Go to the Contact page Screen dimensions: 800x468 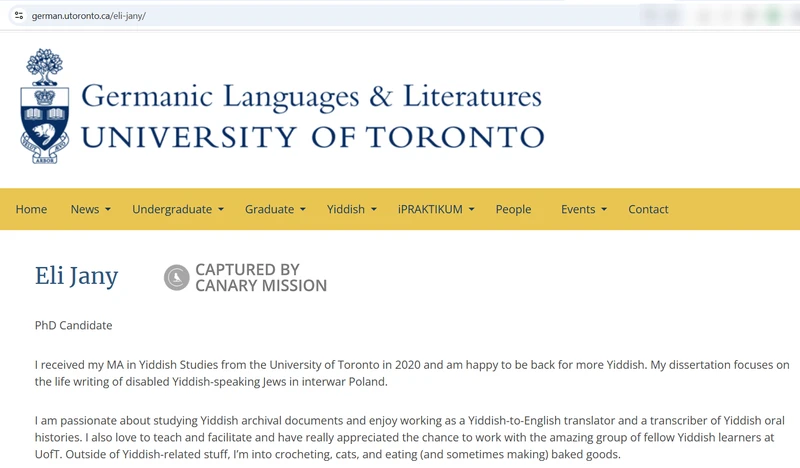[x=648, y=209]
